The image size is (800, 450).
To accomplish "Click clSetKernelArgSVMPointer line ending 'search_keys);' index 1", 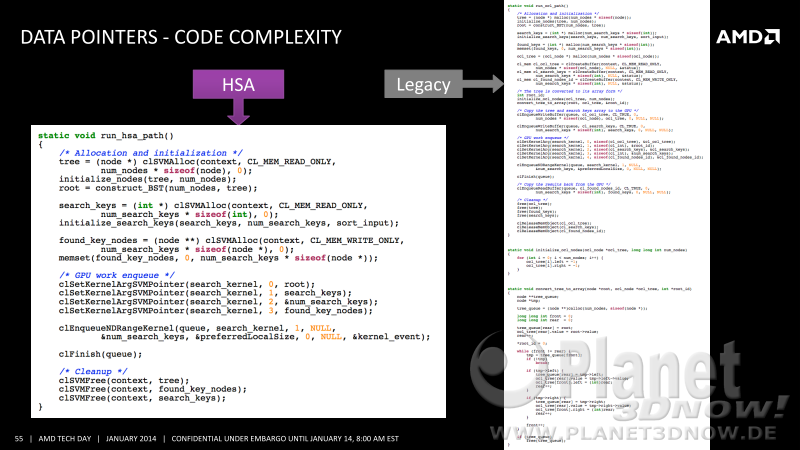I will point(205,293).
